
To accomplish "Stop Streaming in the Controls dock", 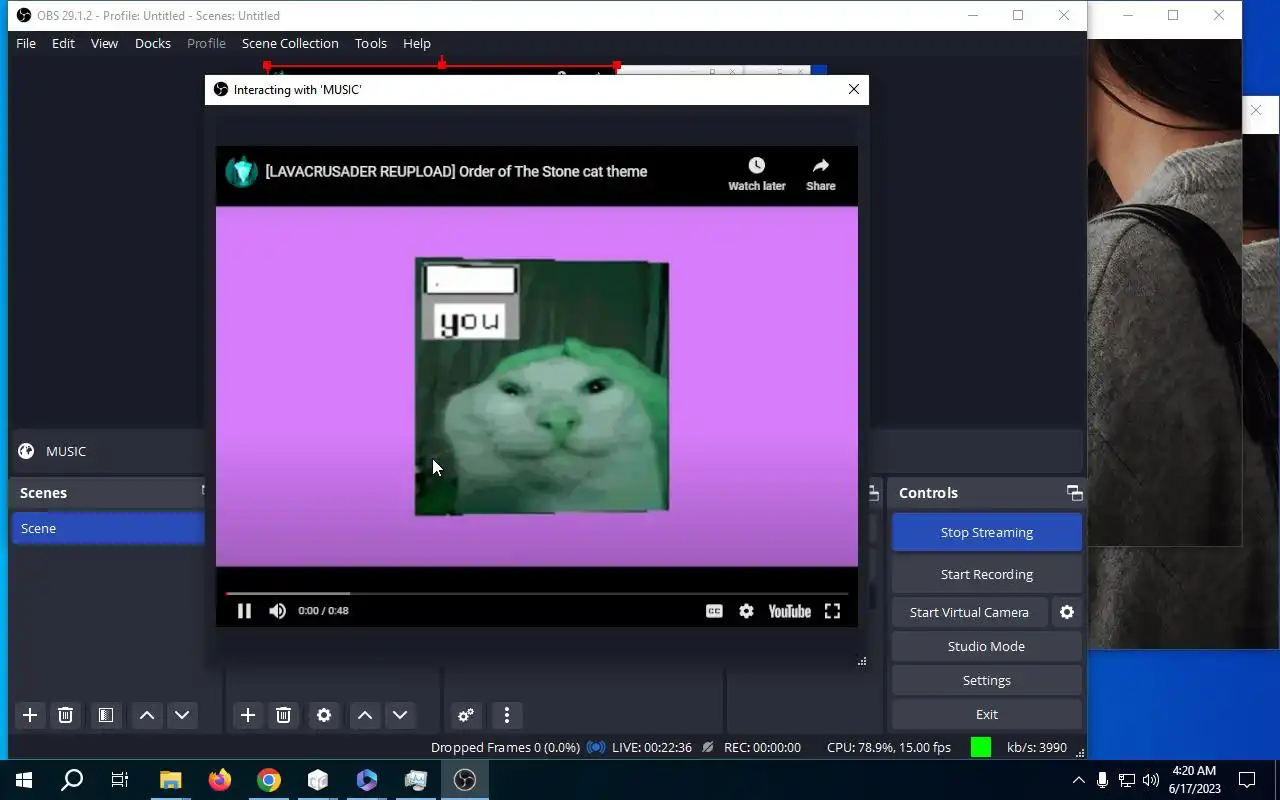I will click(x=987, y=532).
